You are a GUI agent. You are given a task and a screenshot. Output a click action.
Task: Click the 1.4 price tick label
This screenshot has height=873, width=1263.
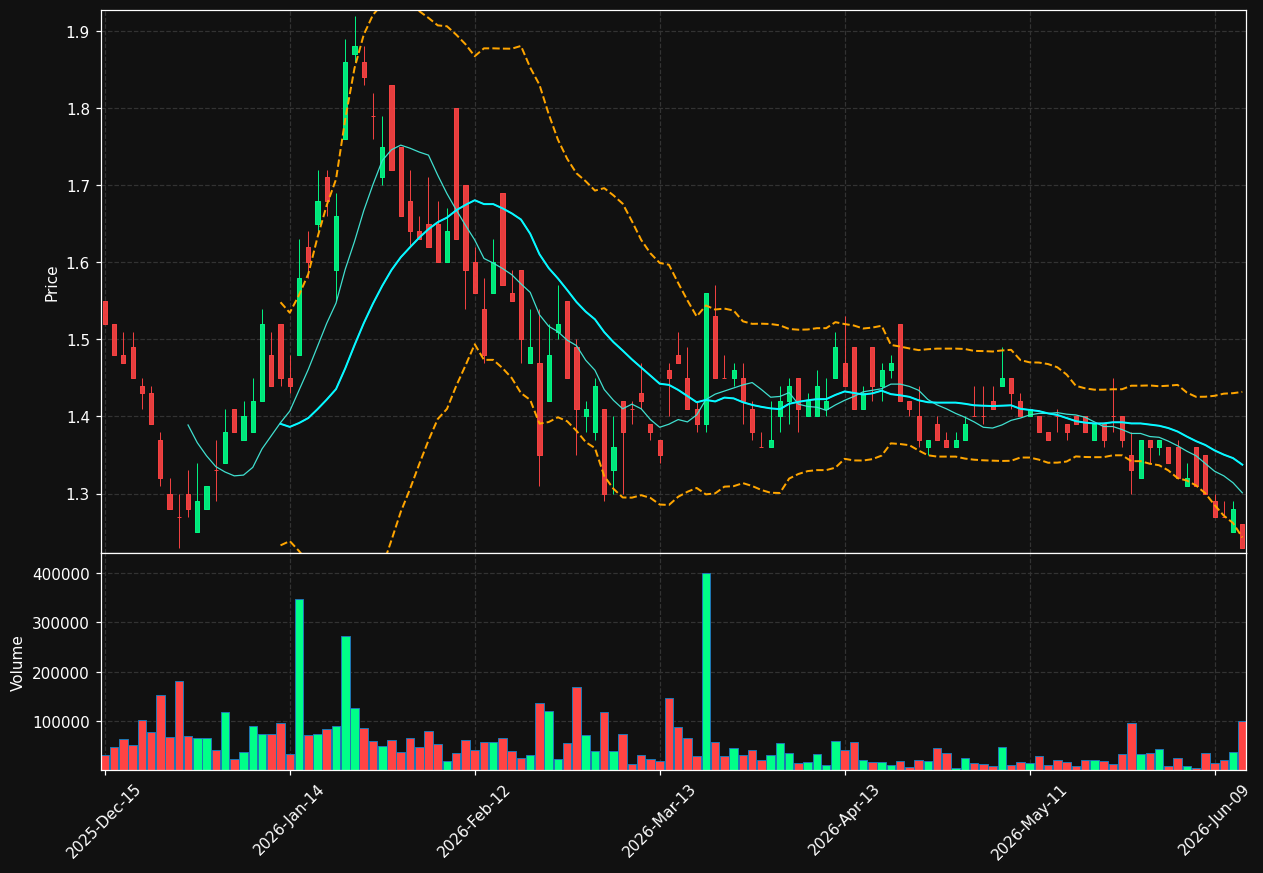pos(78,417)
